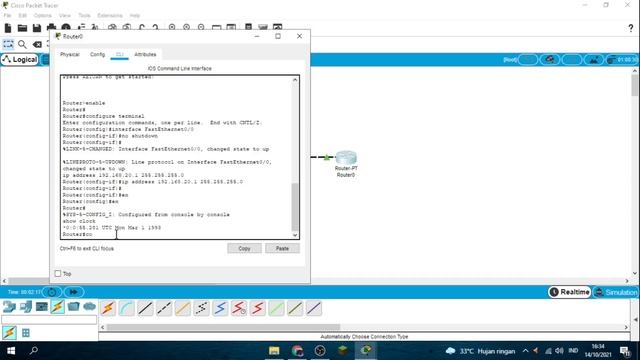Click the Power Cycle Devices button
The width and height of the screenshot is (640, 360).
tap(52, 292)
